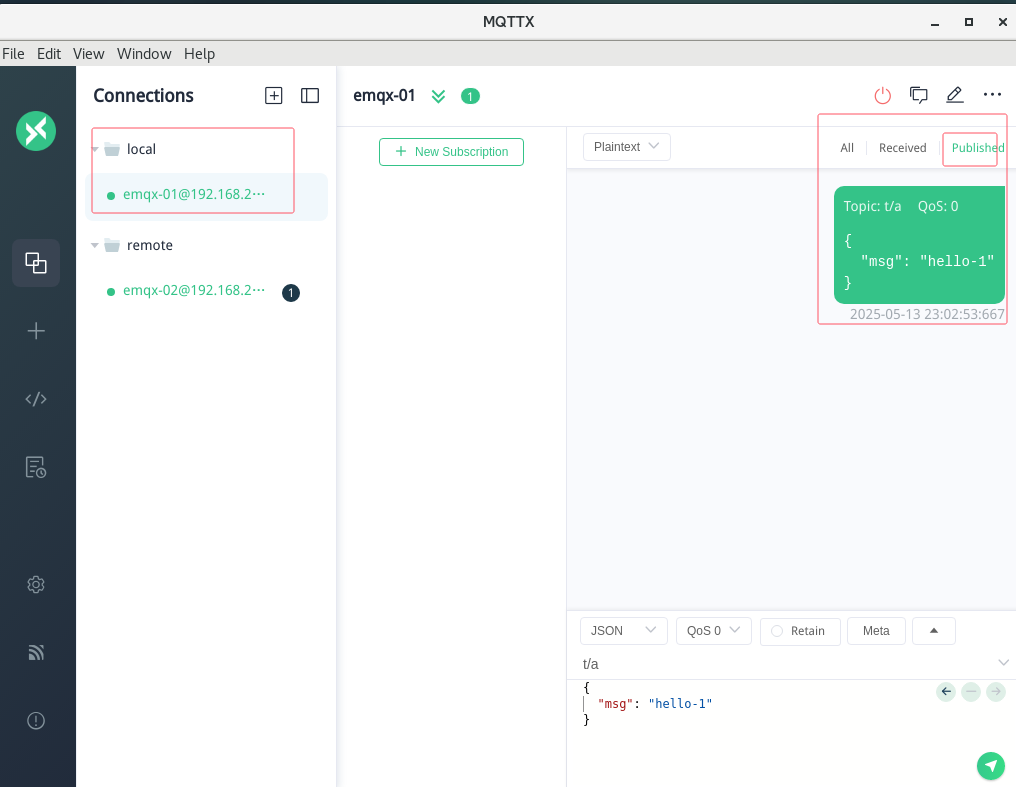This screenshot has height=787, width=1016.
Task: Add new connection group plus icon beside Connections
Action: [273, 96]
